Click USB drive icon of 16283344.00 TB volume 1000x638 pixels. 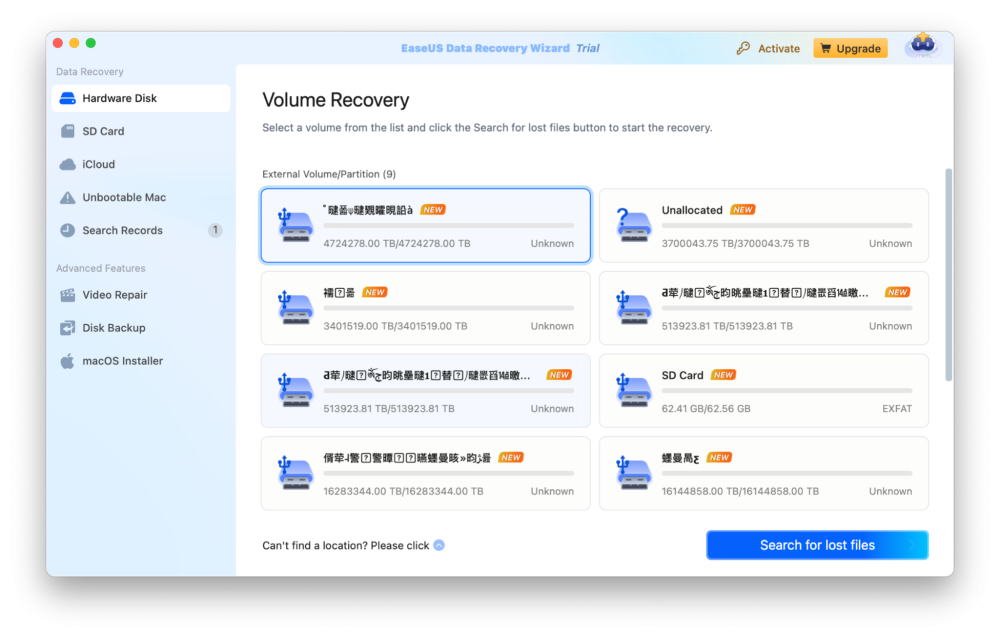[x=295, y=473]
